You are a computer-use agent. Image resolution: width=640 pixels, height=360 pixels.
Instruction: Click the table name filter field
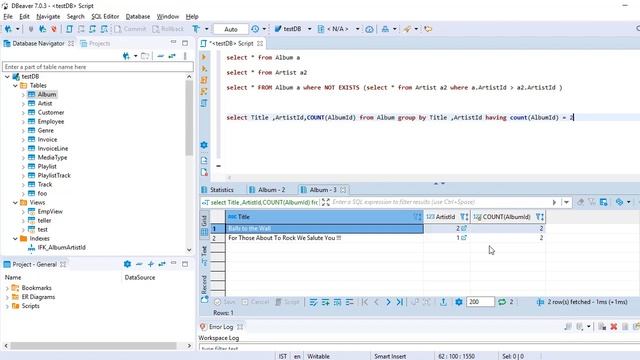[x=98, y=67]
